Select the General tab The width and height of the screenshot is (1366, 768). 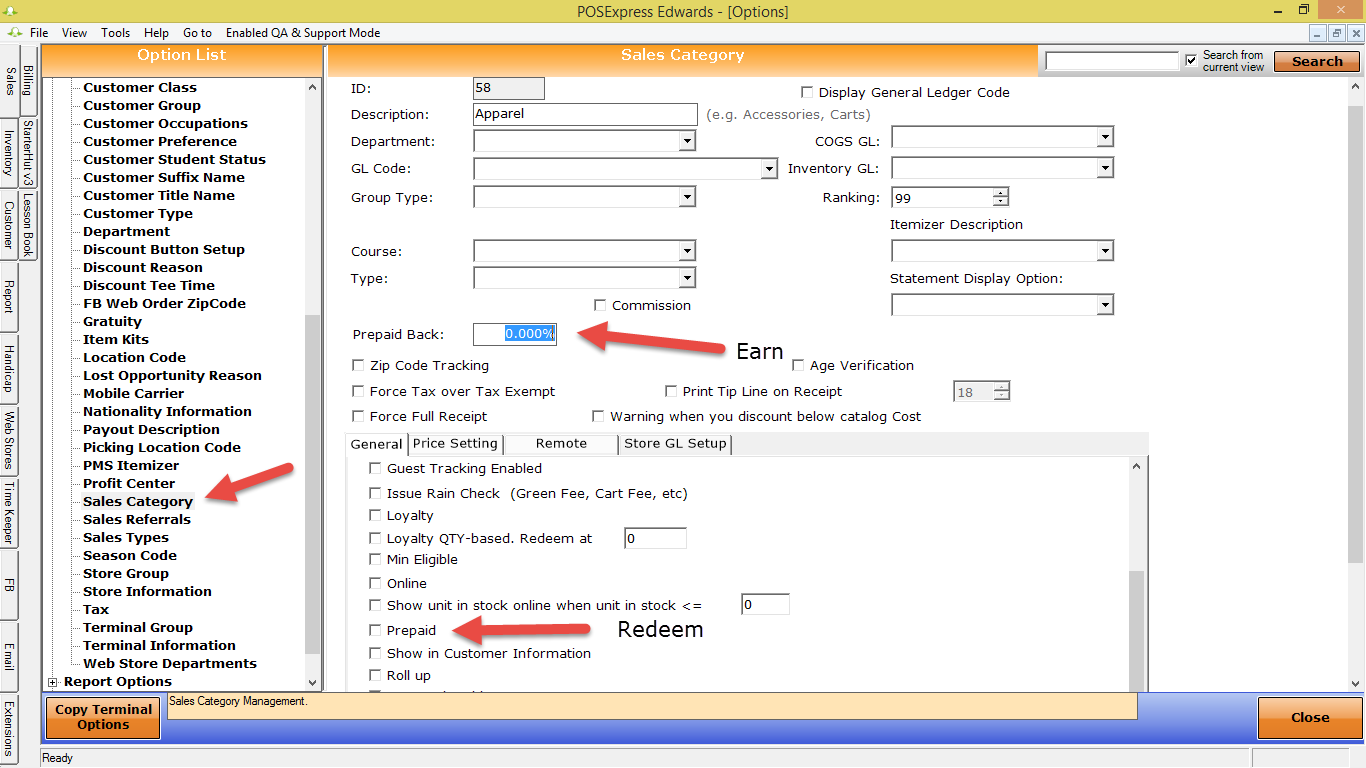tap(376, 443)
